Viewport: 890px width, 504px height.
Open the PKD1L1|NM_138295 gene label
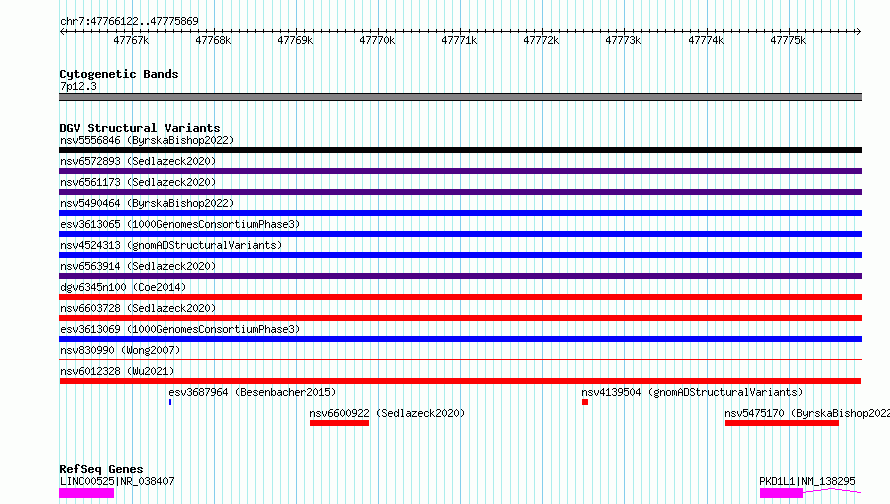point(807,481)
